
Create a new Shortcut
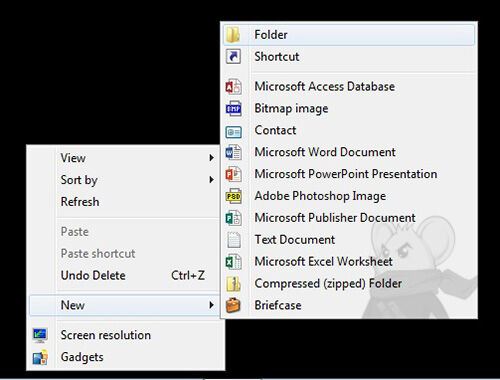(349, 57)
